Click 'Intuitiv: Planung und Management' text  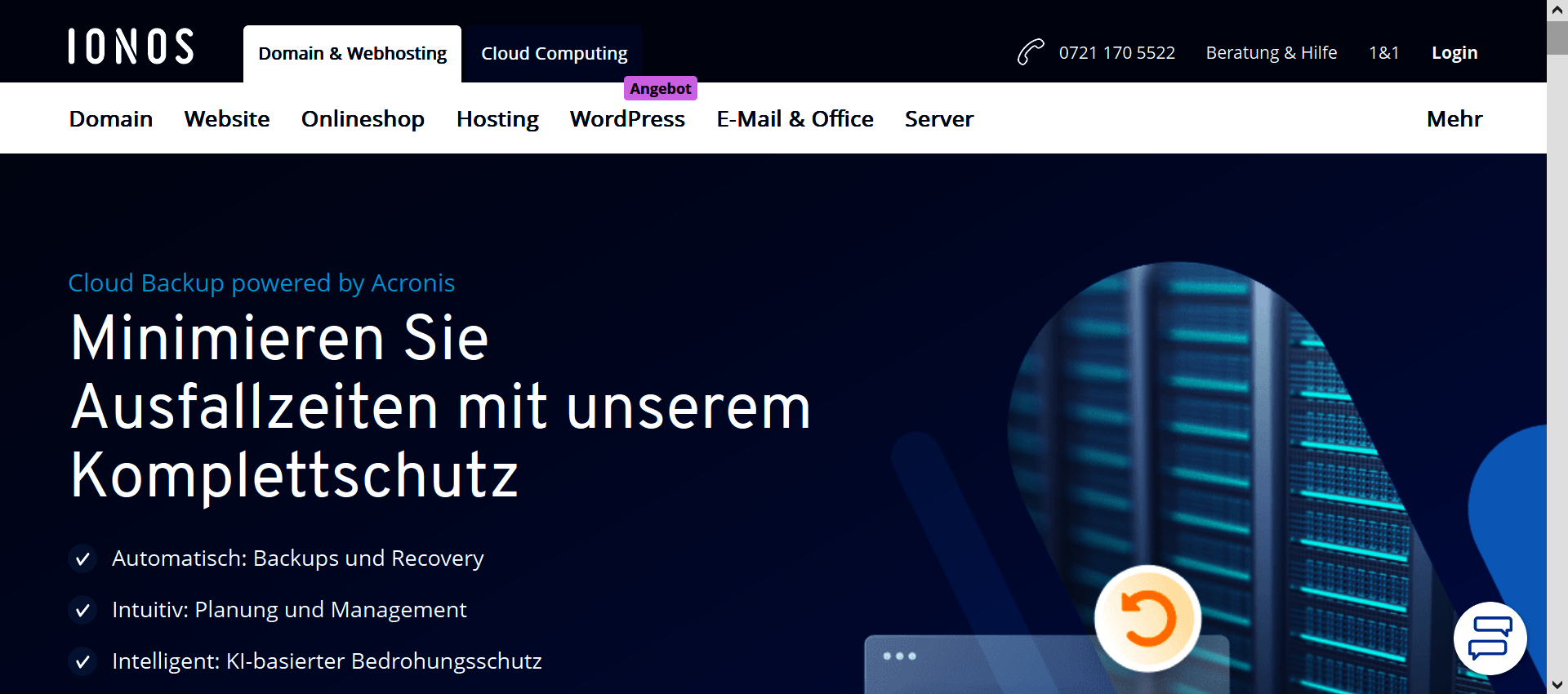[289, 610]
